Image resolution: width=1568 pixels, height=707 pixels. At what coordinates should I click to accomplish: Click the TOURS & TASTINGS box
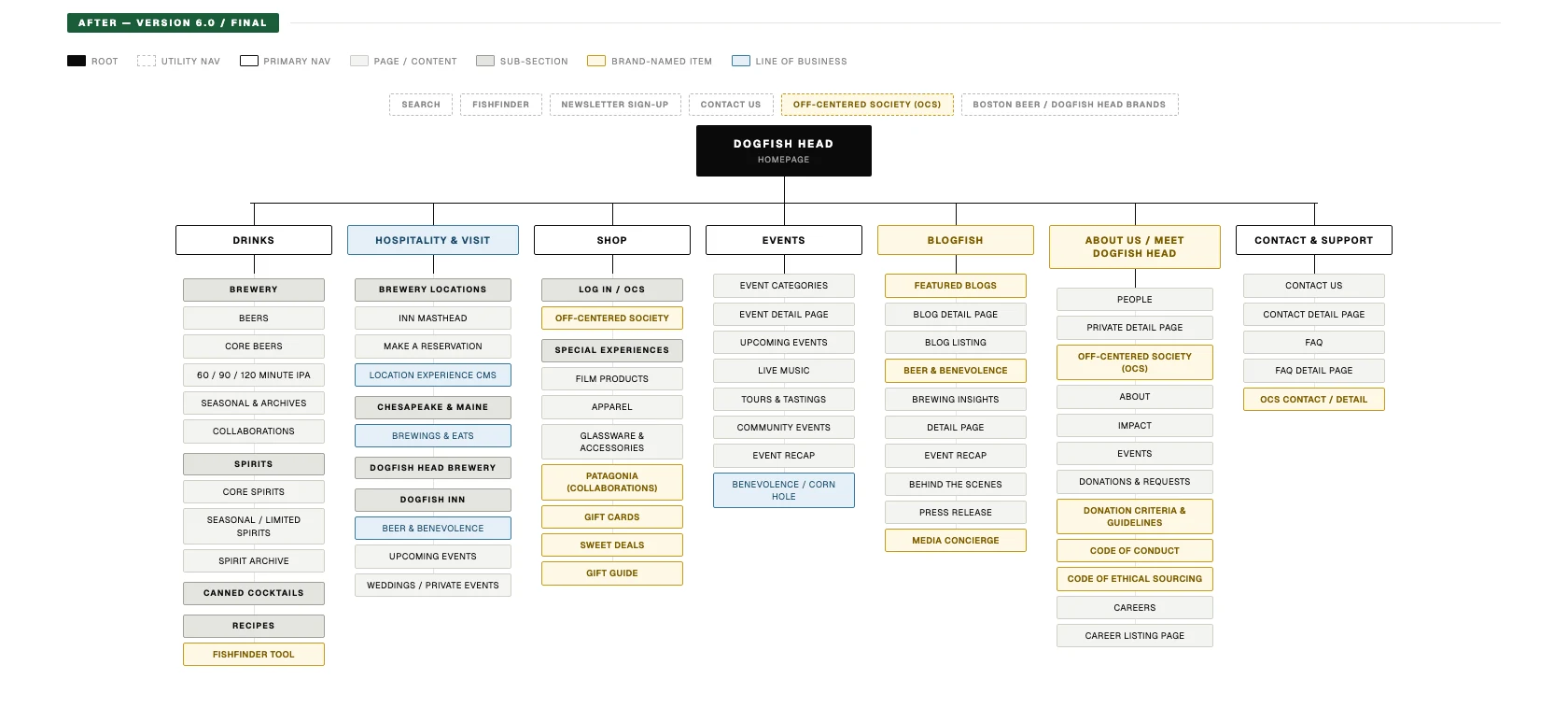click(x=784, y=400)
